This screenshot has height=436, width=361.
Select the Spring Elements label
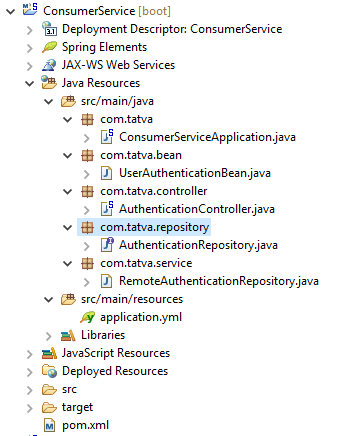coord(104,47)
